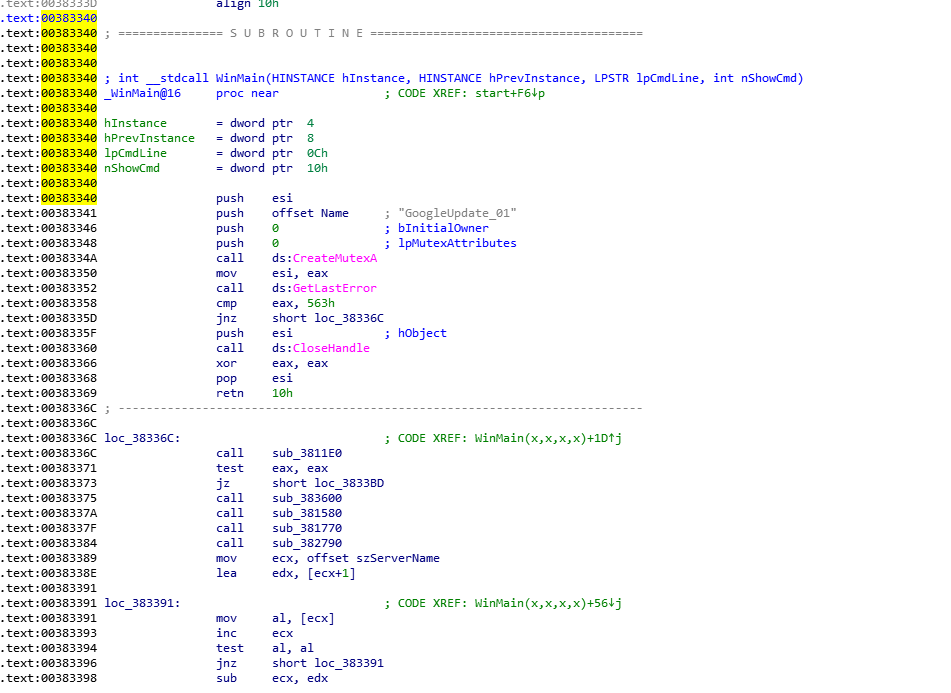Viewport: 951px width, 693px height.
Task: Select the CloseHandle function name
Action: (331, 348)
